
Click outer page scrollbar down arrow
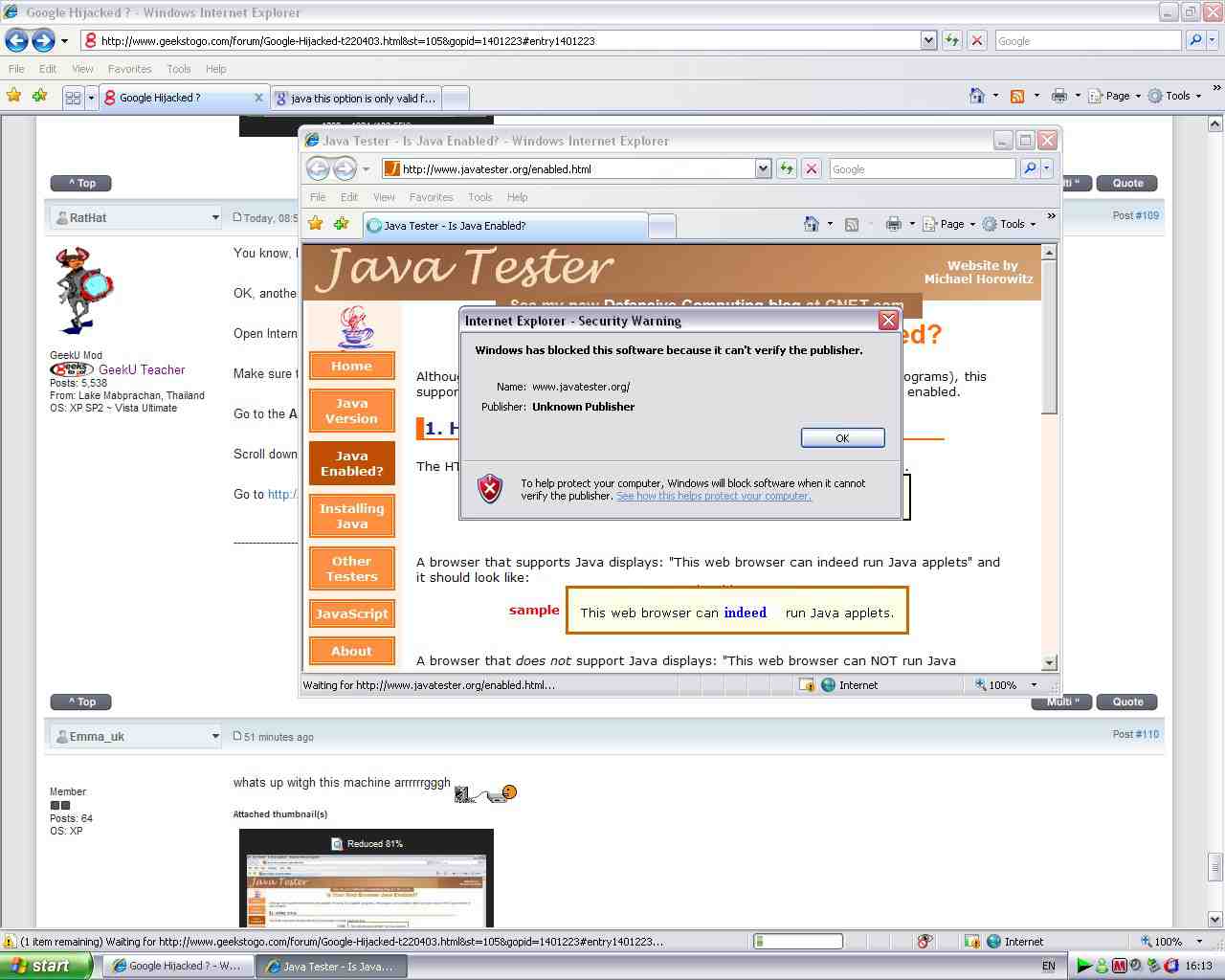(1215, 919)
